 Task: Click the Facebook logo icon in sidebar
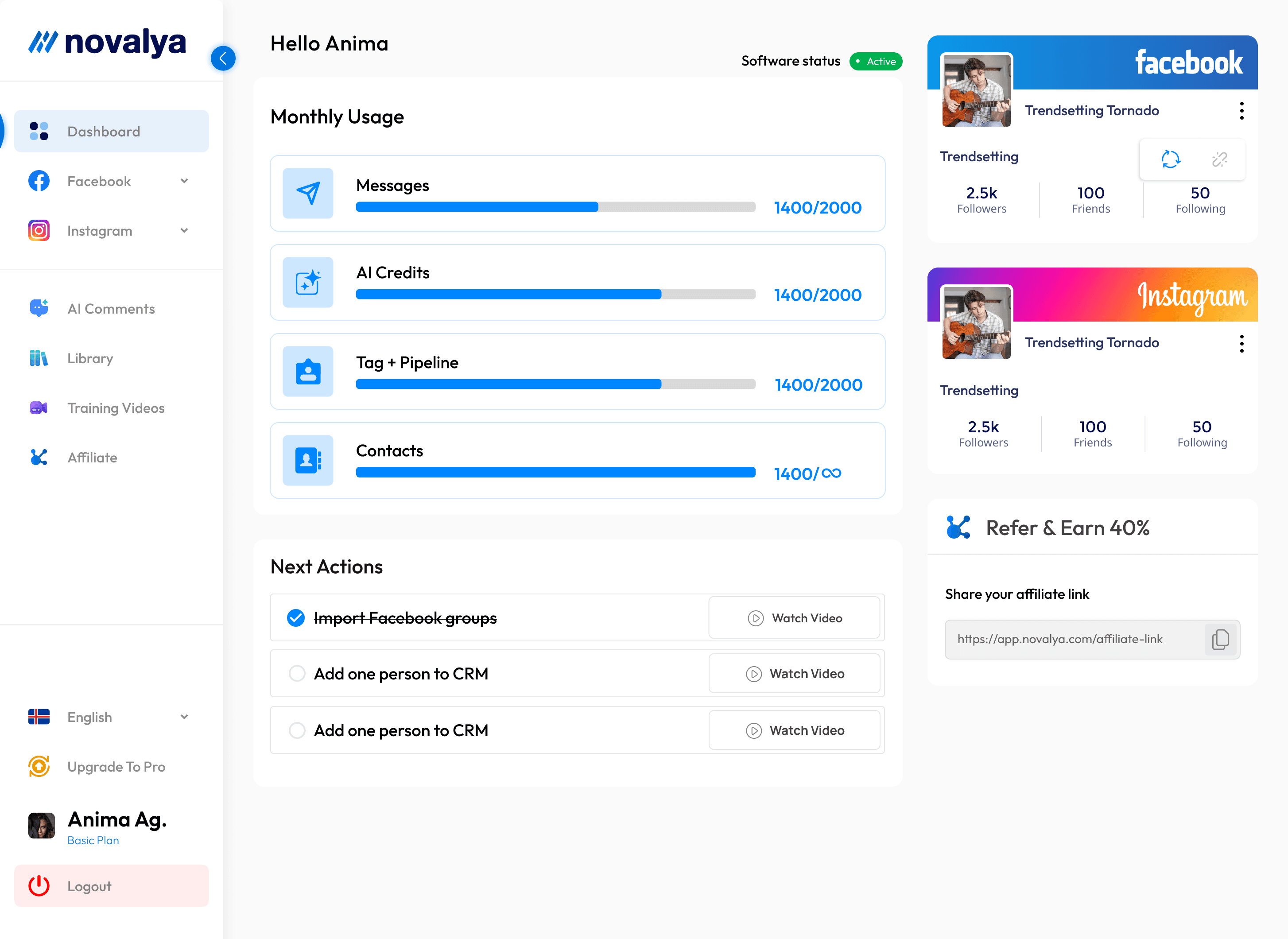[39, 181]
